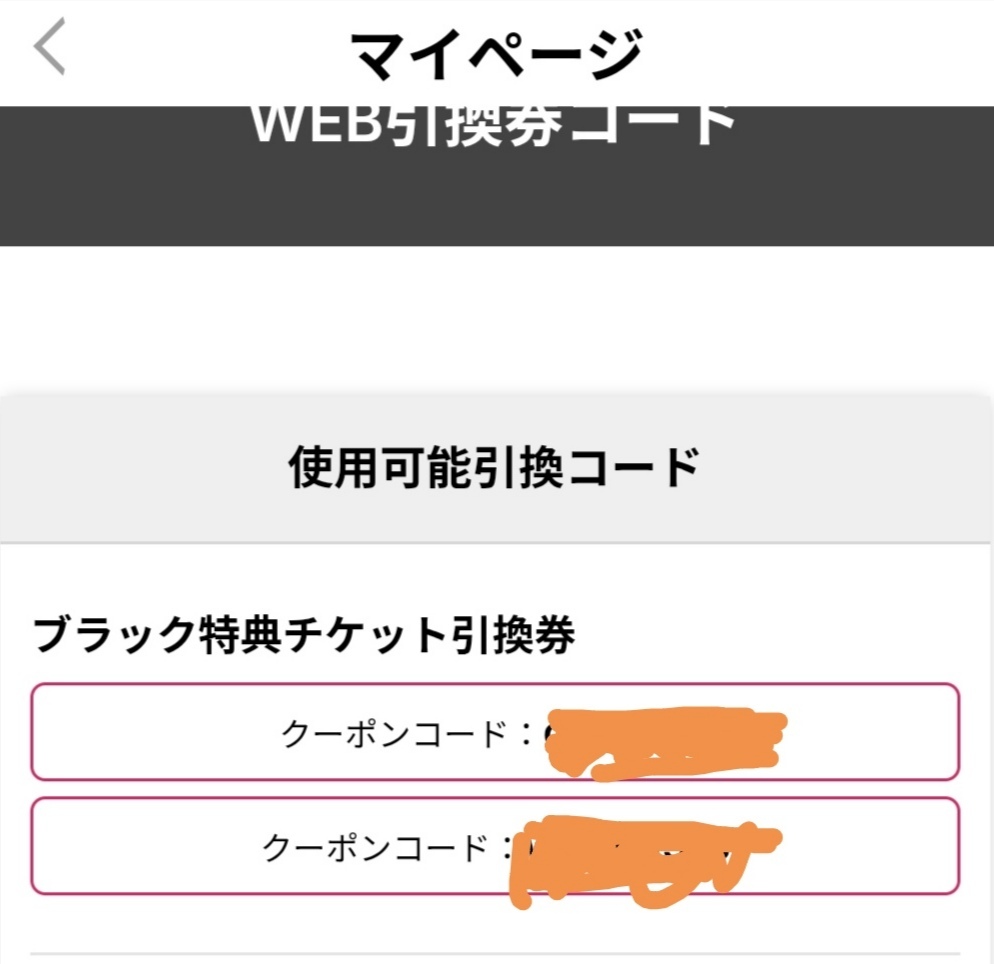Select the 使用可能引換コード section header
994x964 pixels.
pyautogui.click(x=494, y=467)
